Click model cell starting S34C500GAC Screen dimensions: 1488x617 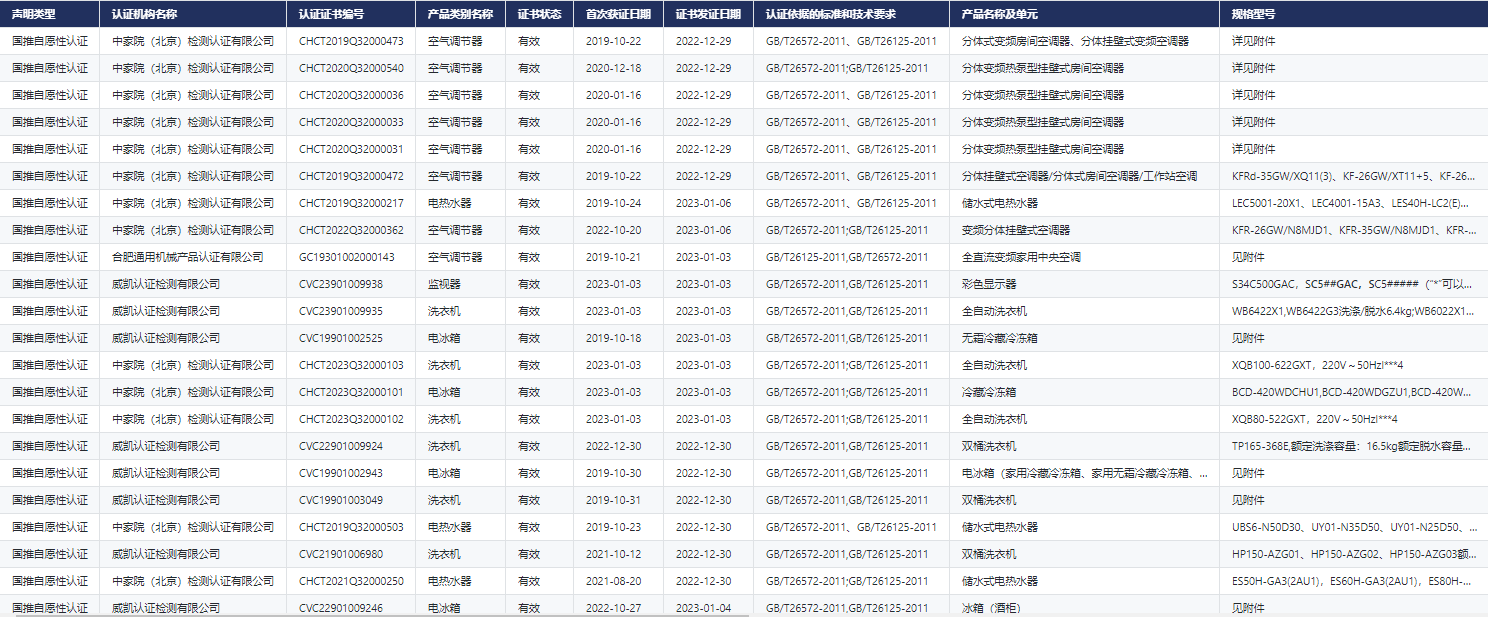[x=1354, y=284]
